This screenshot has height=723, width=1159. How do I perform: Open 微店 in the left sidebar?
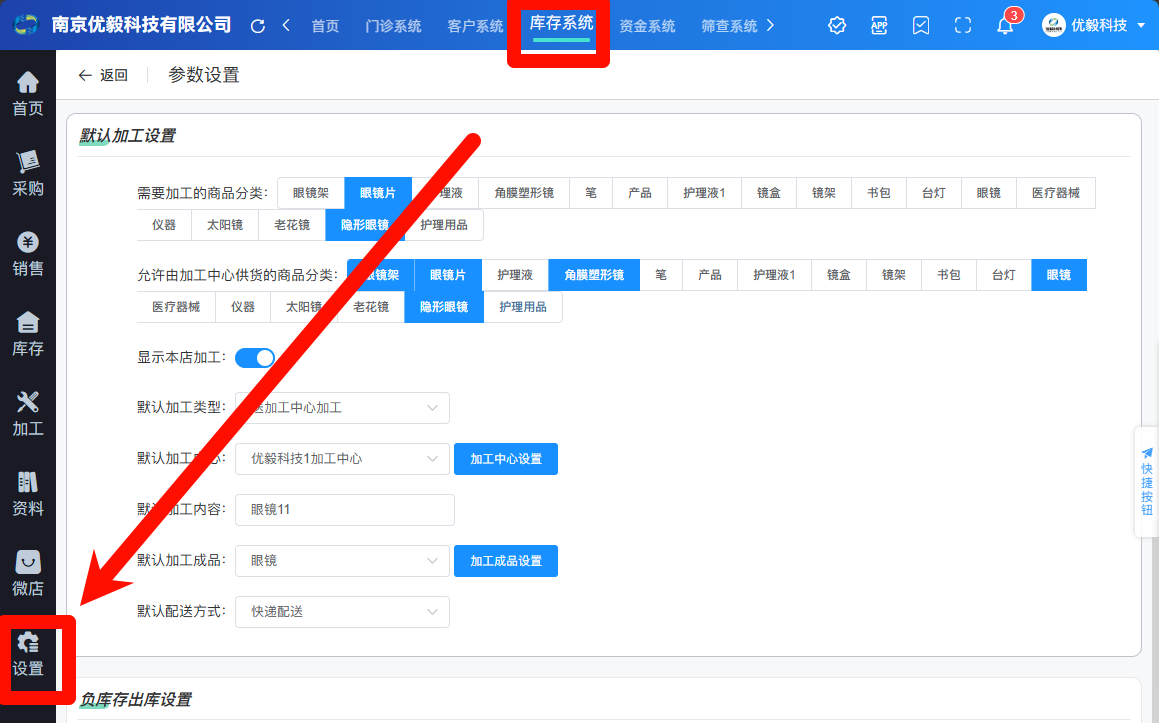click(28, 573)
